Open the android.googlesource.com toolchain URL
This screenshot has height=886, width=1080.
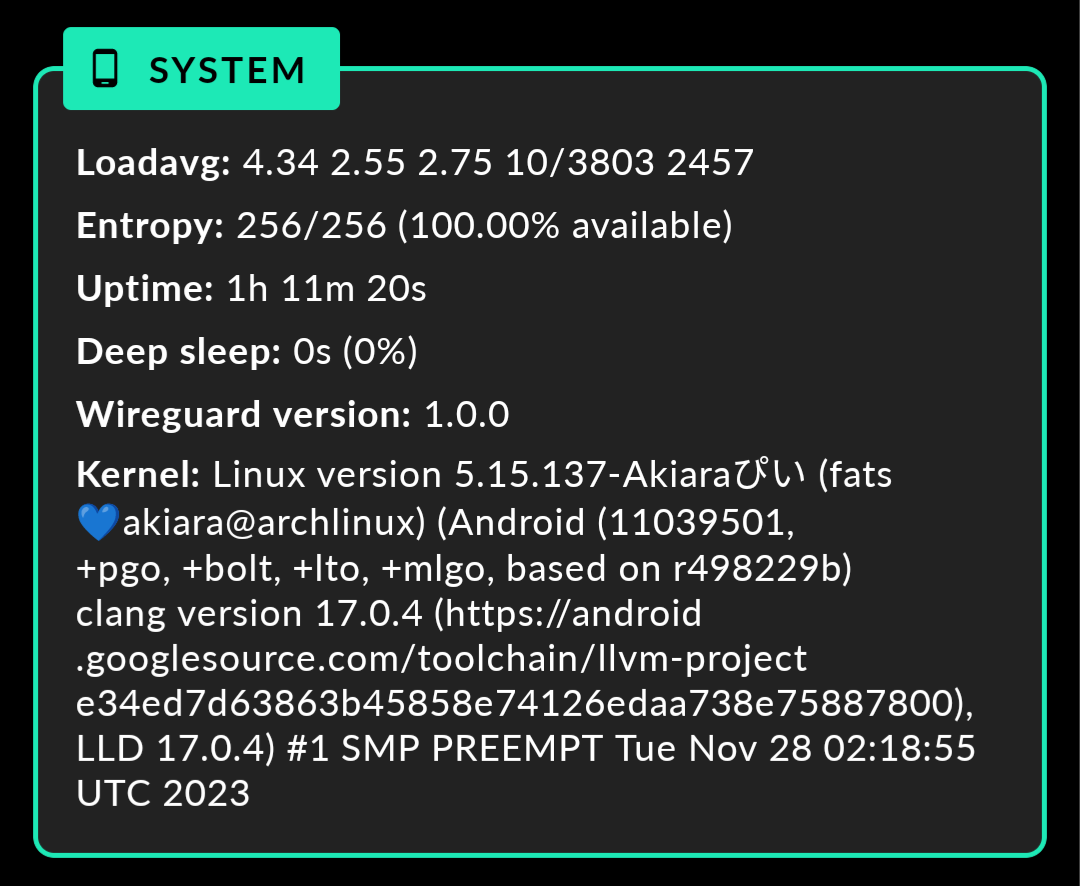[441, 636]
